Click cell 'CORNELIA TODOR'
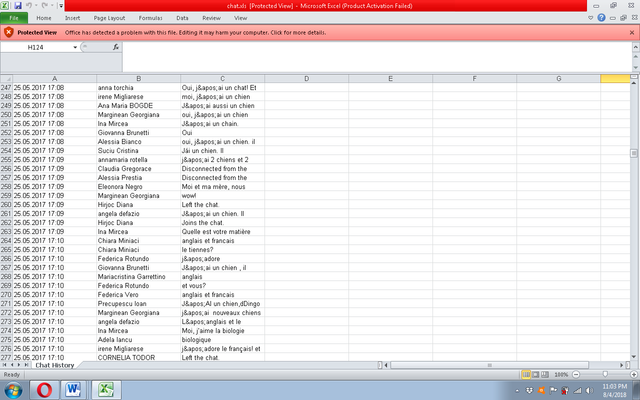Image resolution: width=640 pixels, height=400 pixels. pyautogui.click(x=138, y=357)
